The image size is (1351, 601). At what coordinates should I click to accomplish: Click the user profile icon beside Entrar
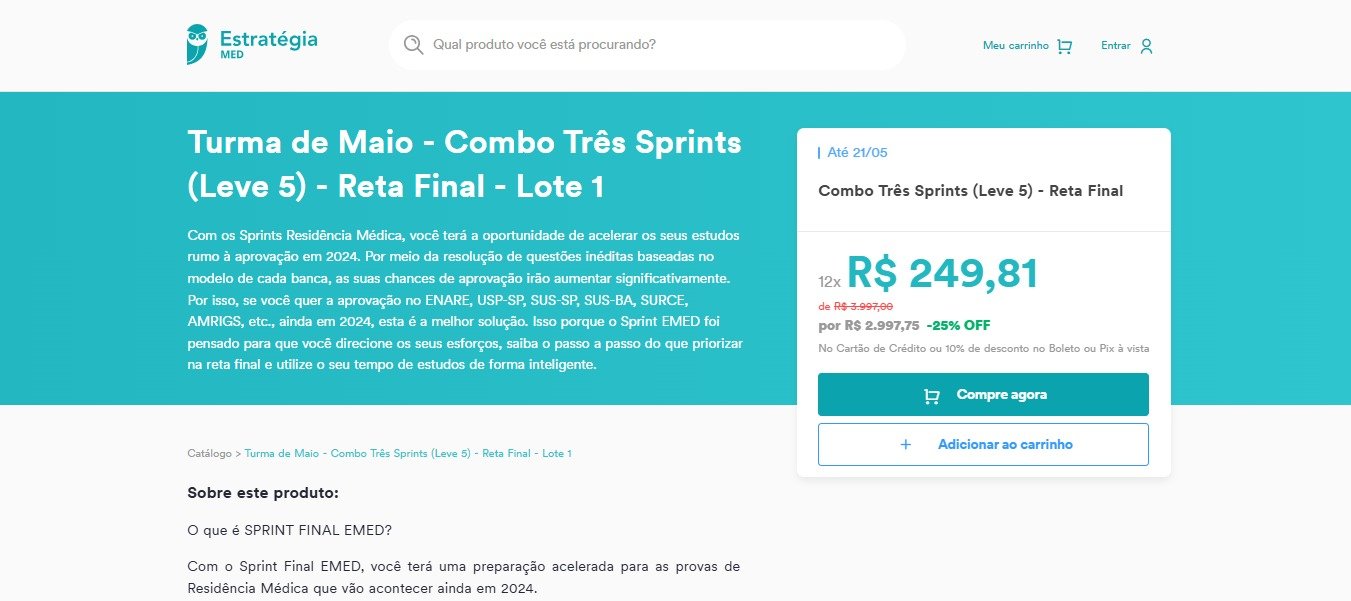(1146, 46)
